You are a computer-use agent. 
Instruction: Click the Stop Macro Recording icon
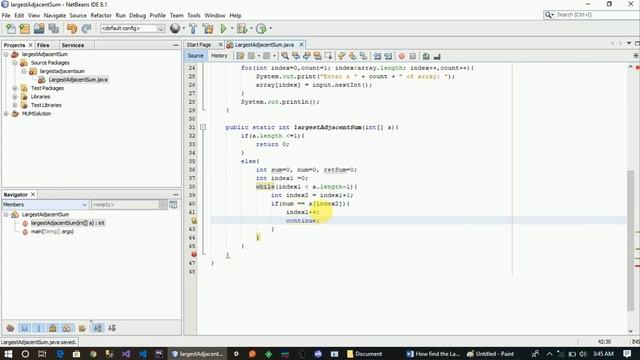pyautogui.click(x=413, y=56)
